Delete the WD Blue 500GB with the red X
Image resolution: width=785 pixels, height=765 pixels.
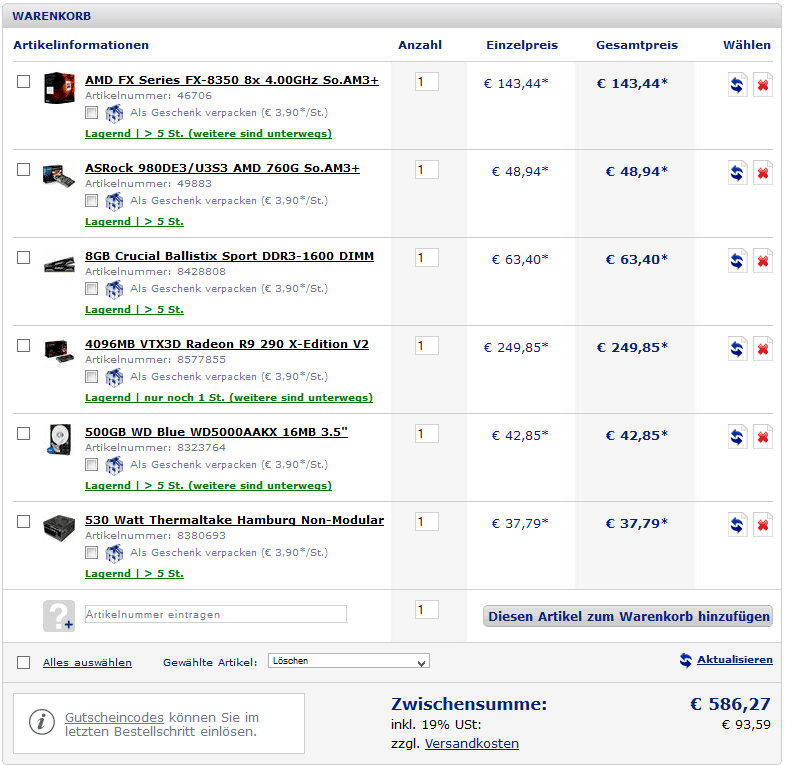(x=762, y=437)
